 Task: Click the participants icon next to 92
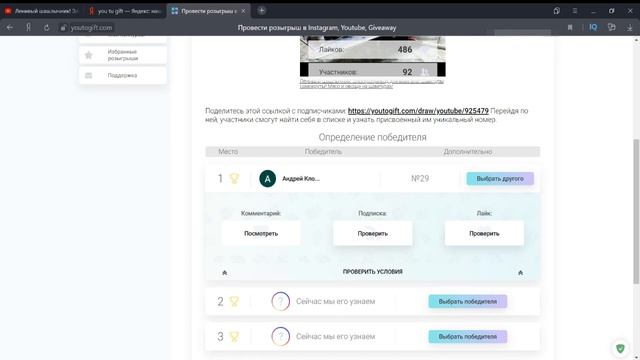425,72
